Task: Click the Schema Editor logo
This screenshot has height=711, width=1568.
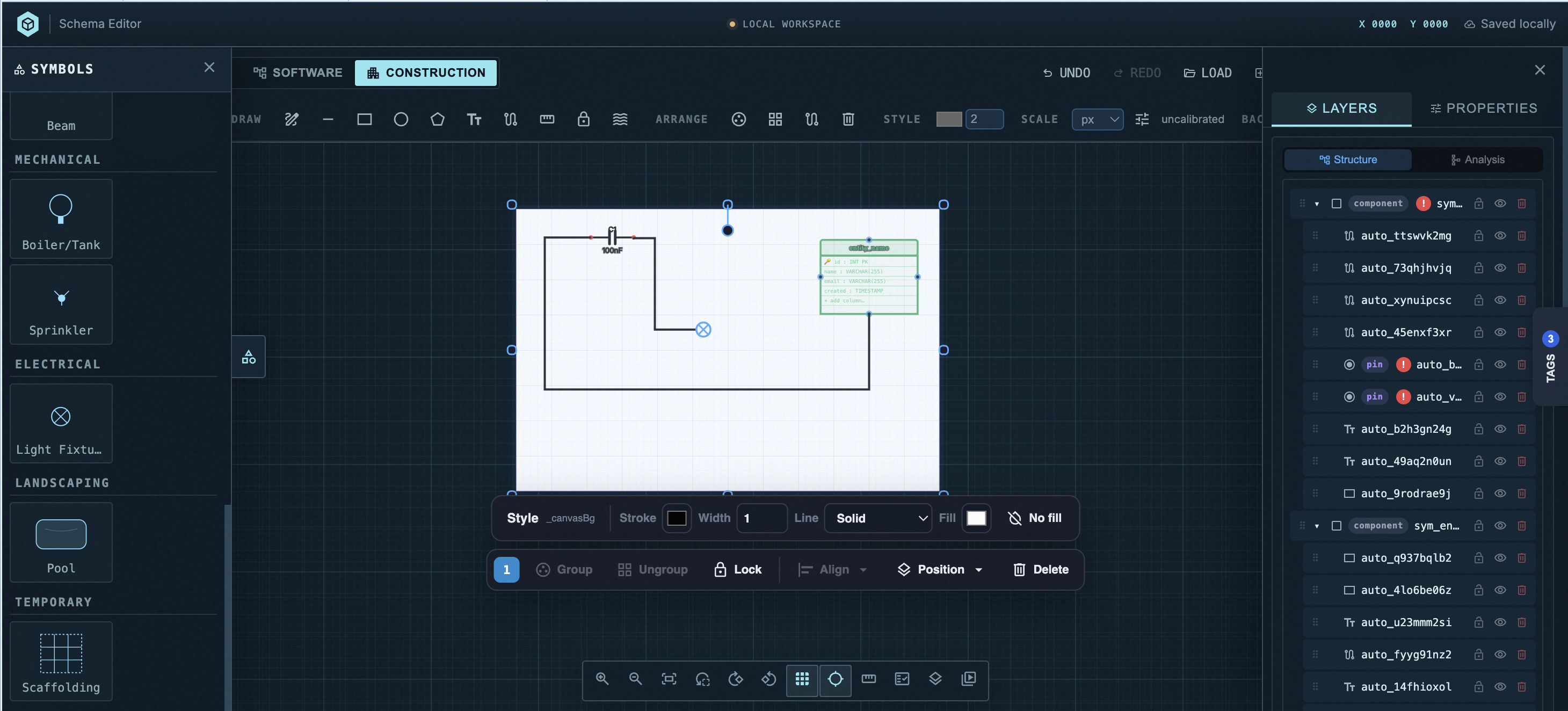Action: point(27,24)
